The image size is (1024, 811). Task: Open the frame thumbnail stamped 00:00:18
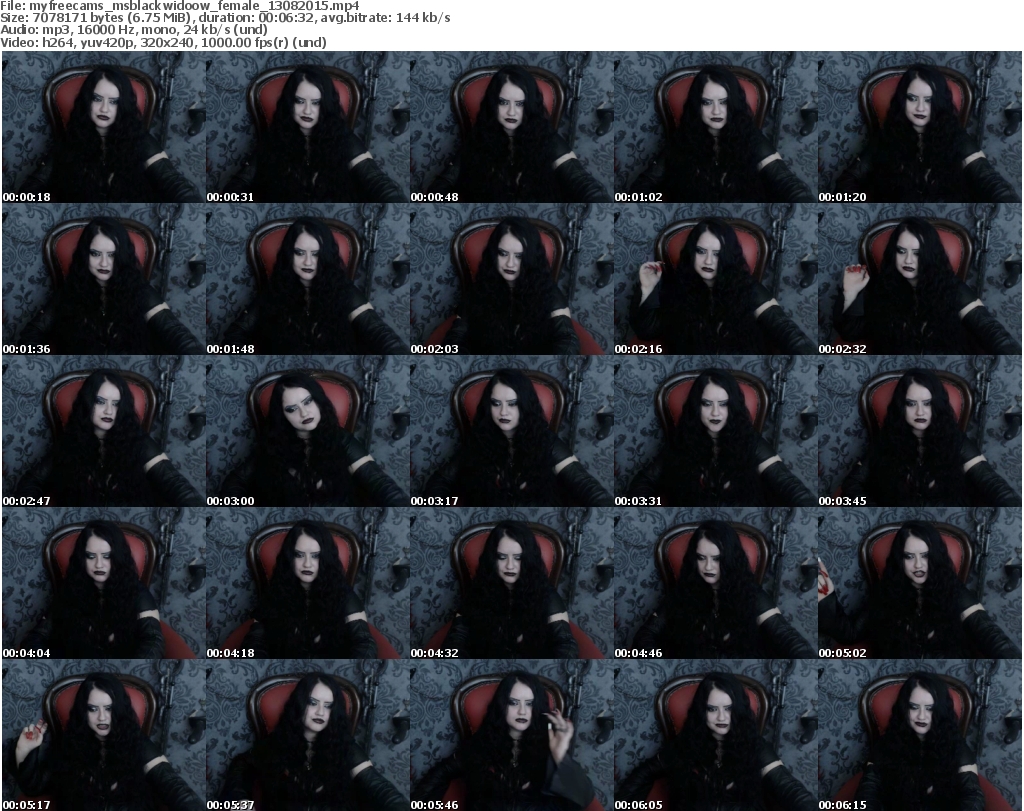(104, 127)
